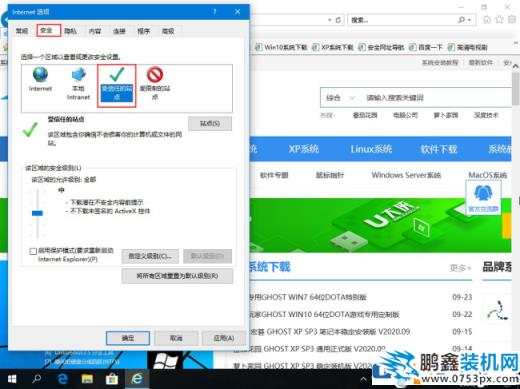520x389 pixels.
Task: Open GHOST WIN10 64位DOTA download entry
Action: click(325, 314)
